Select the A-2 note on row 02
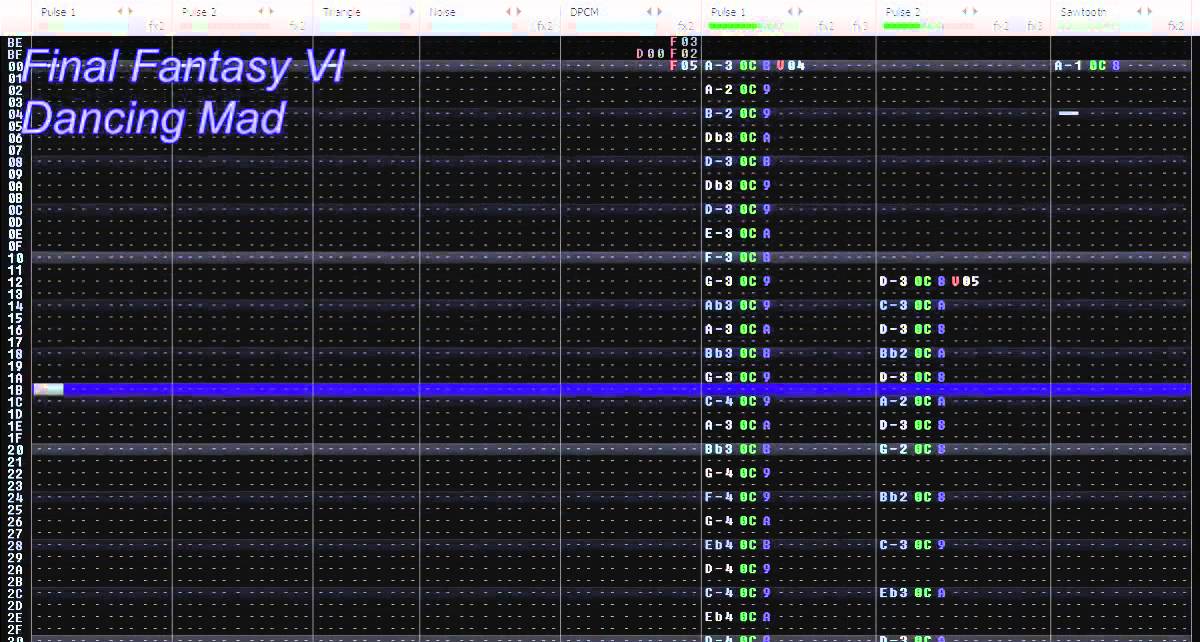The image size is (1200, 642). [719, 89]
